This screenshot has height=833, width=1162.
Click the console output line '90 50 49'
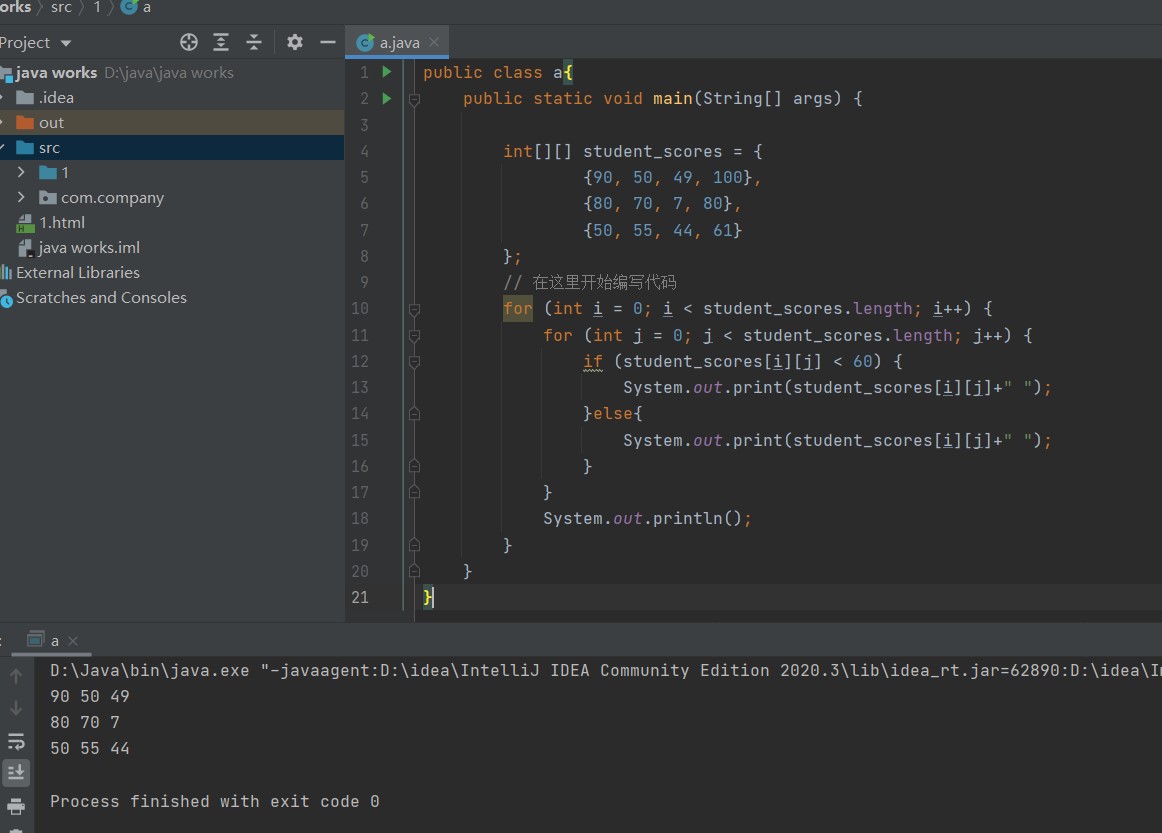coord(90,696)
